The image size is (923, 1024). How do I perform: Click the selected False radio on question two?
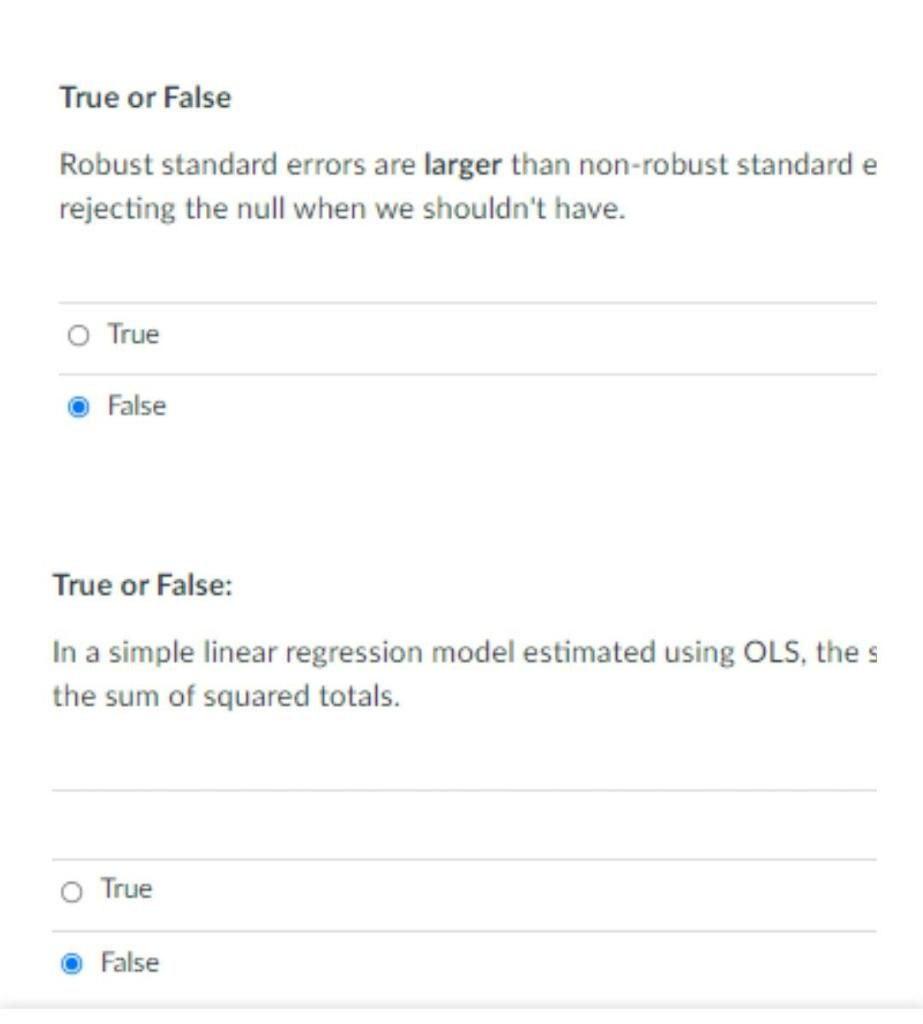point(72,963)
